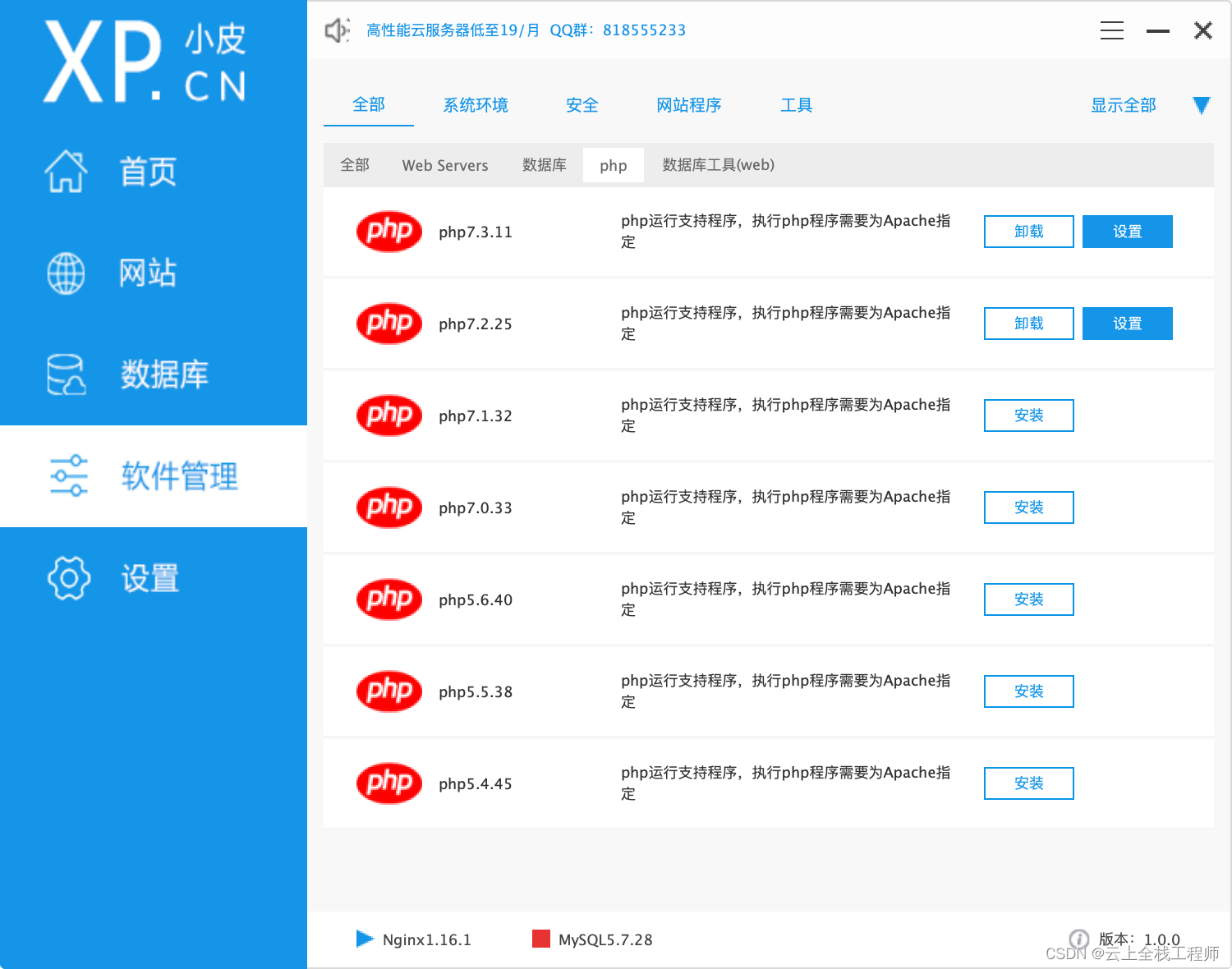Open the 数据库 database icon in sidebar
Viewport: 1232px width, 969px height.
[x=66, y=374]
